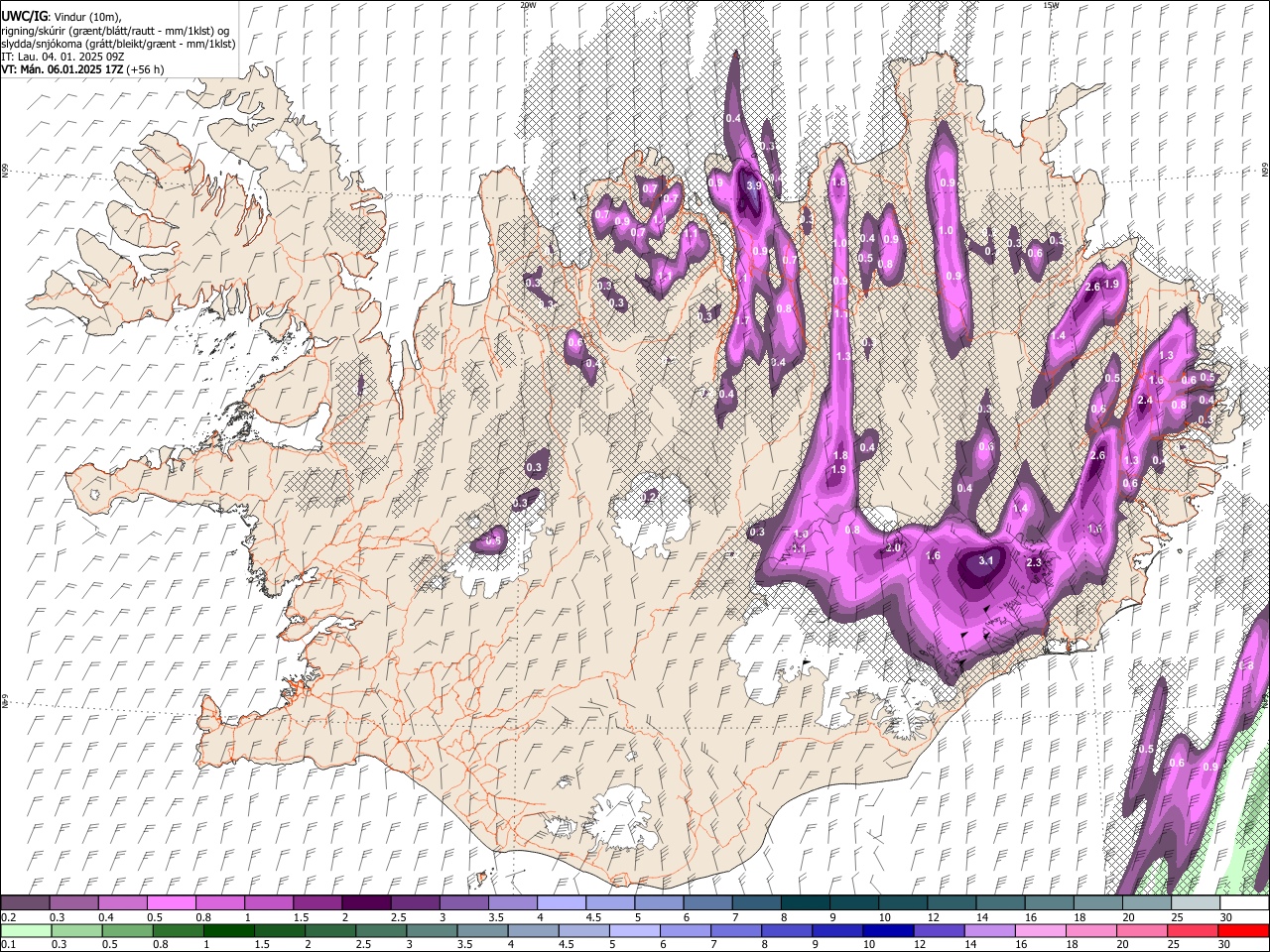Click the 0.2 value on the central glacier
Image resolution: width=1270 pixels, height=952 pixels.
pyautogui.click(x=650, y=496)
